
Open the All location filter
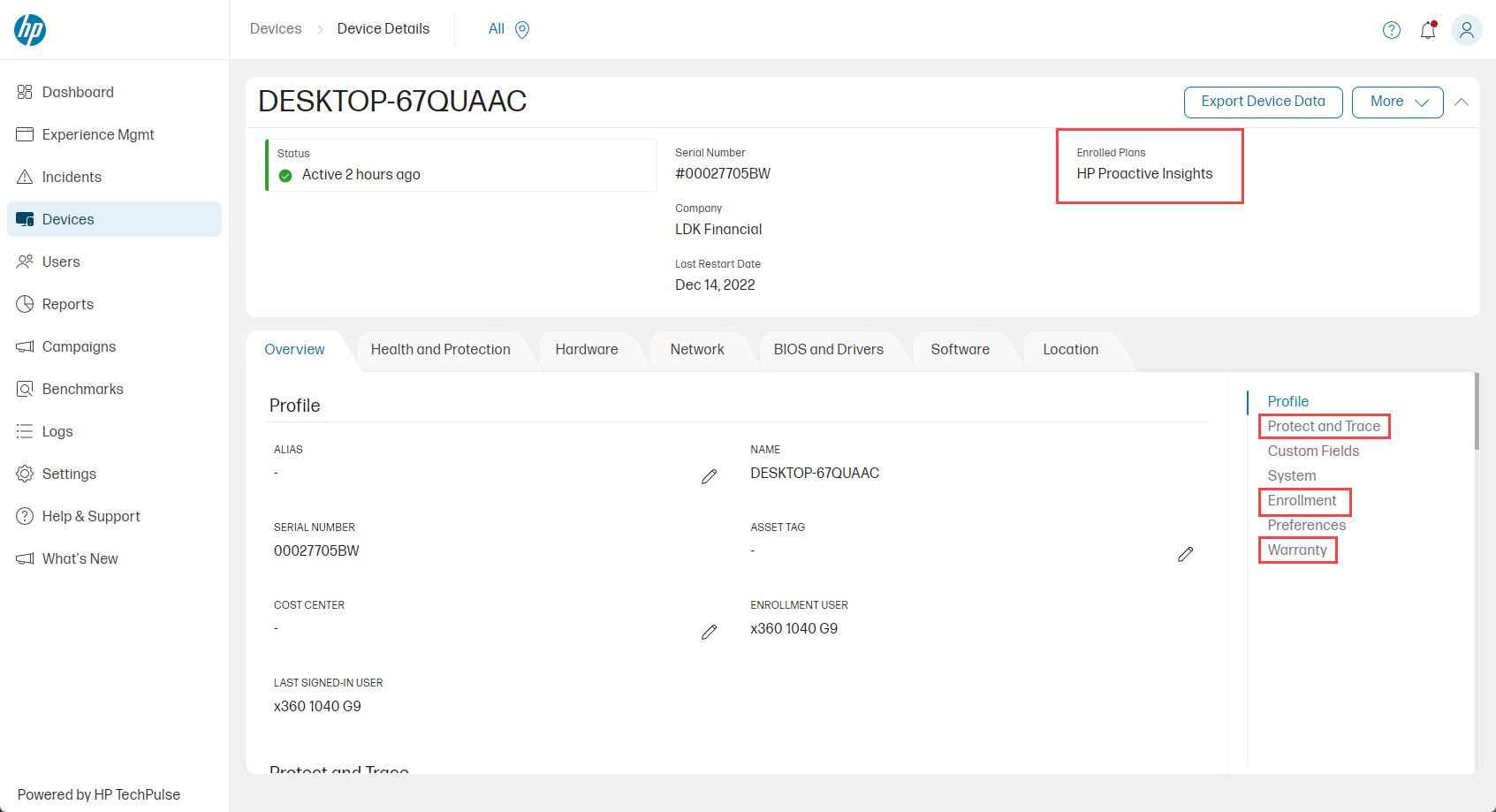[x=497, y=29]
